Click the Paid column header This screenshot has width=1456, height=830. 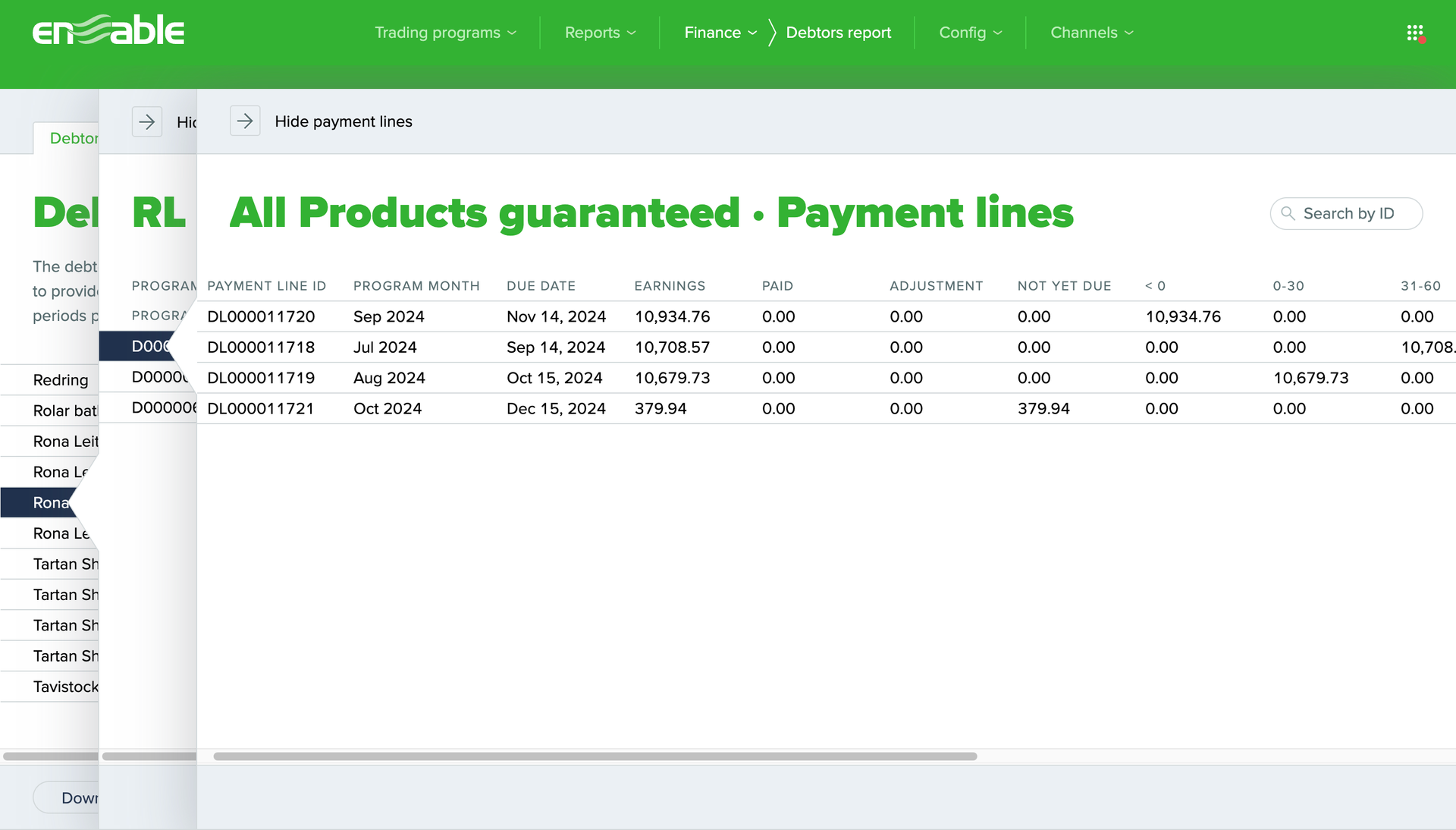[x=777, y=286]
